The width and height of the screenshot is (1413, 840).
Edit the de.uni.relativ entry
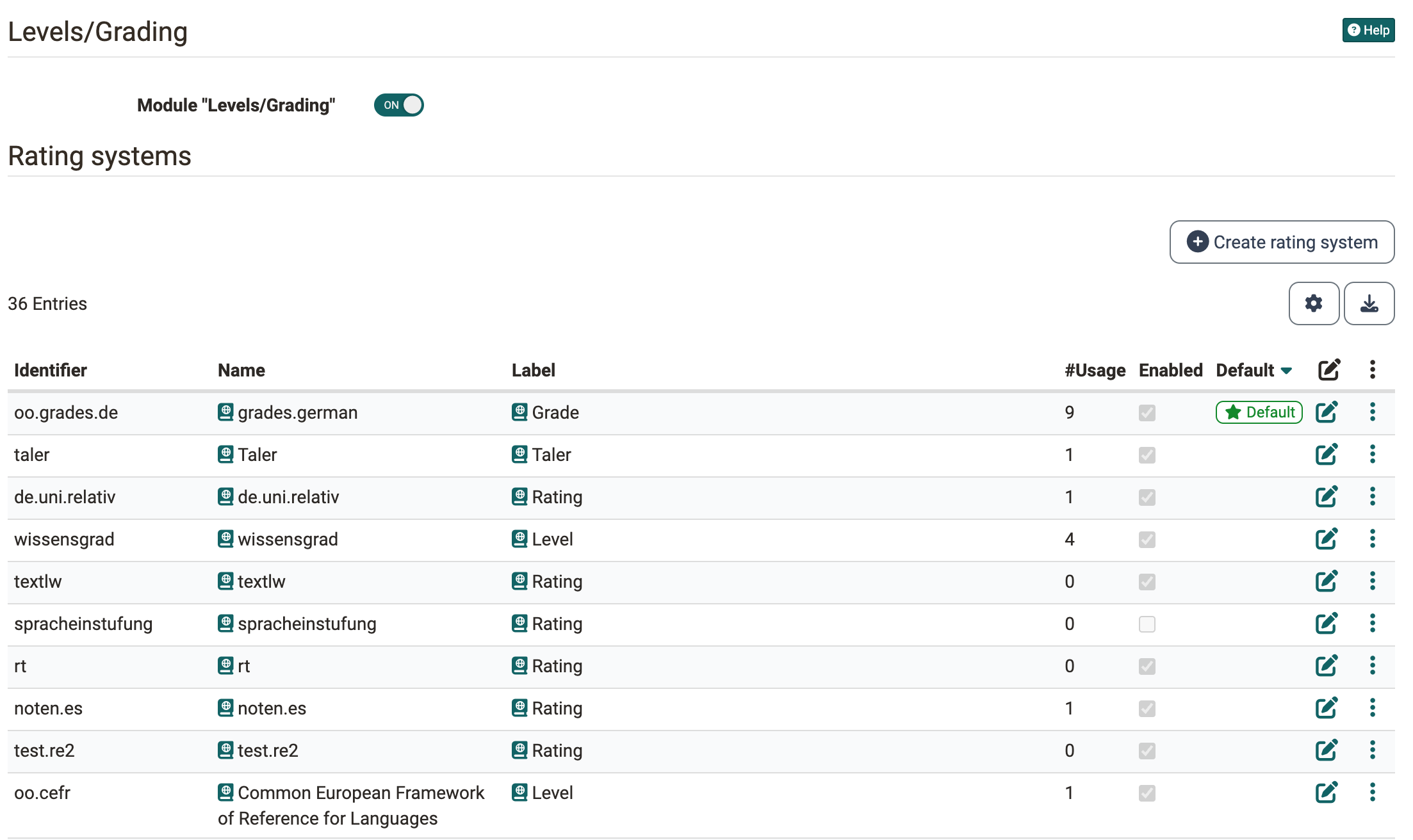(1327, 497)
